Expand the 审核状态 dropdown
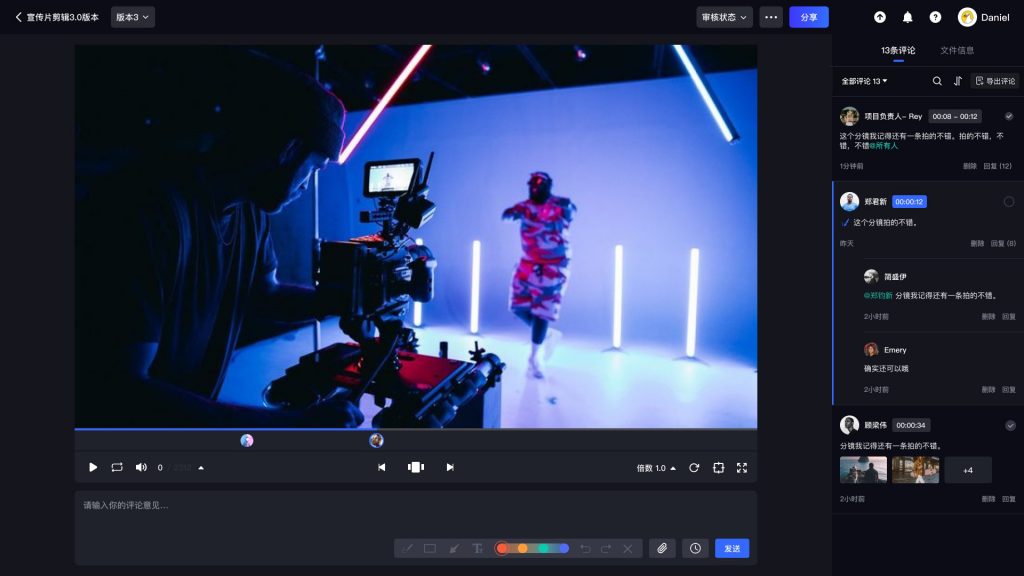 (724, 17)
